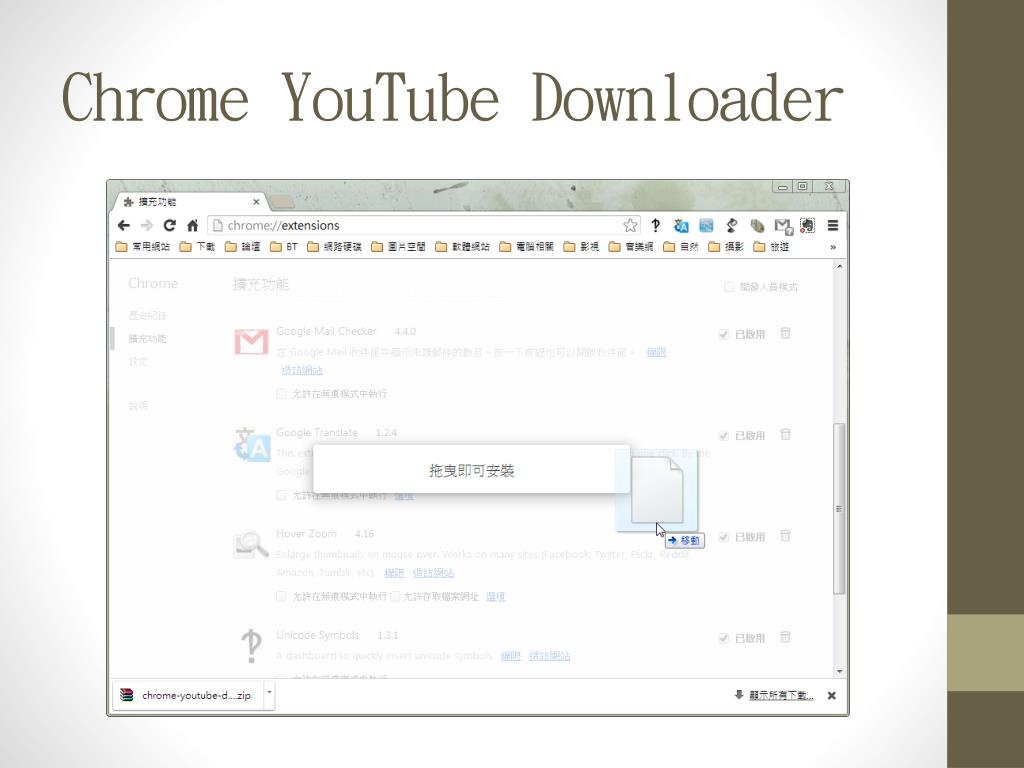Reload the extensions page

point(170,225)
